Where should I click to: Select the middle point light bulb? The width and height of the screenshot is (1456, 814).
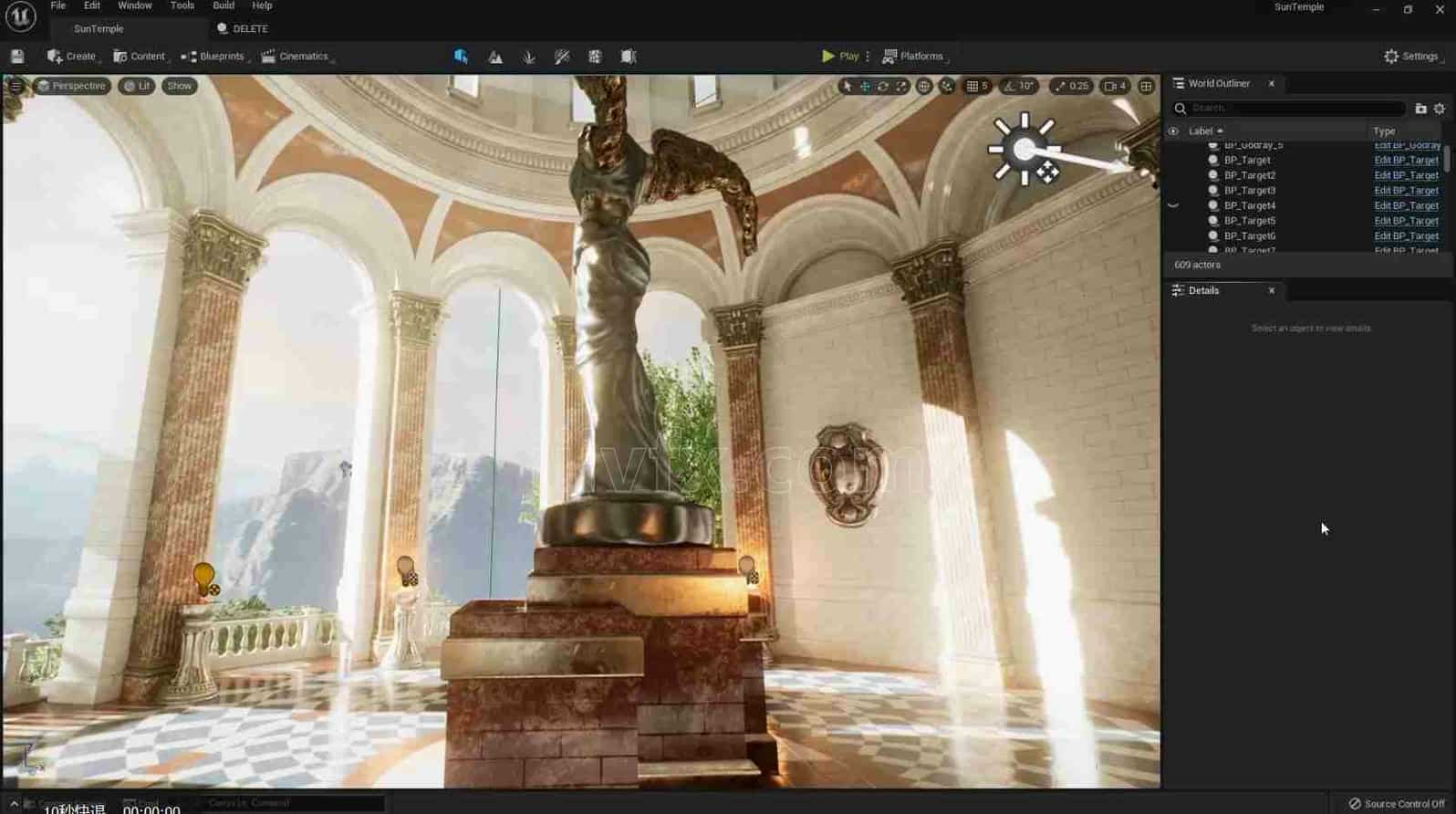tap(407, 571)
